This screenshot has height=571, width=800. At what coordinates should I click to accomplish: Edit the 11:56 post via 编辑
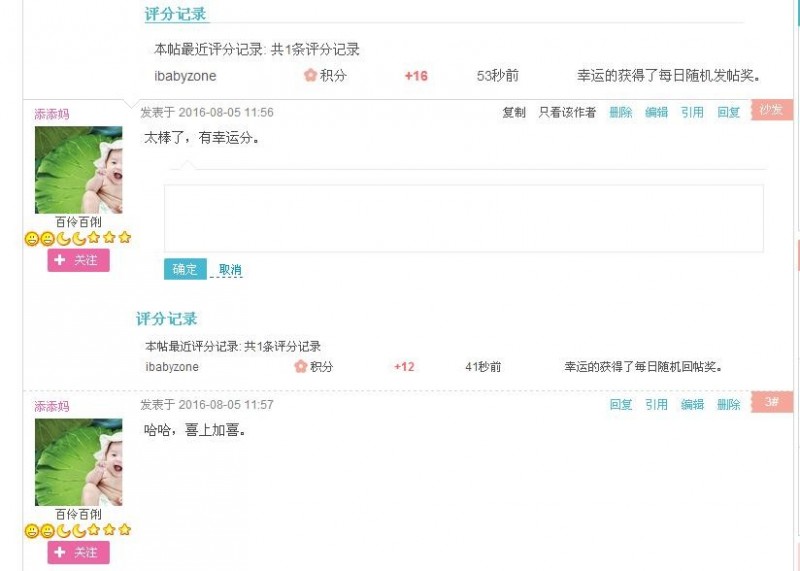656,112
